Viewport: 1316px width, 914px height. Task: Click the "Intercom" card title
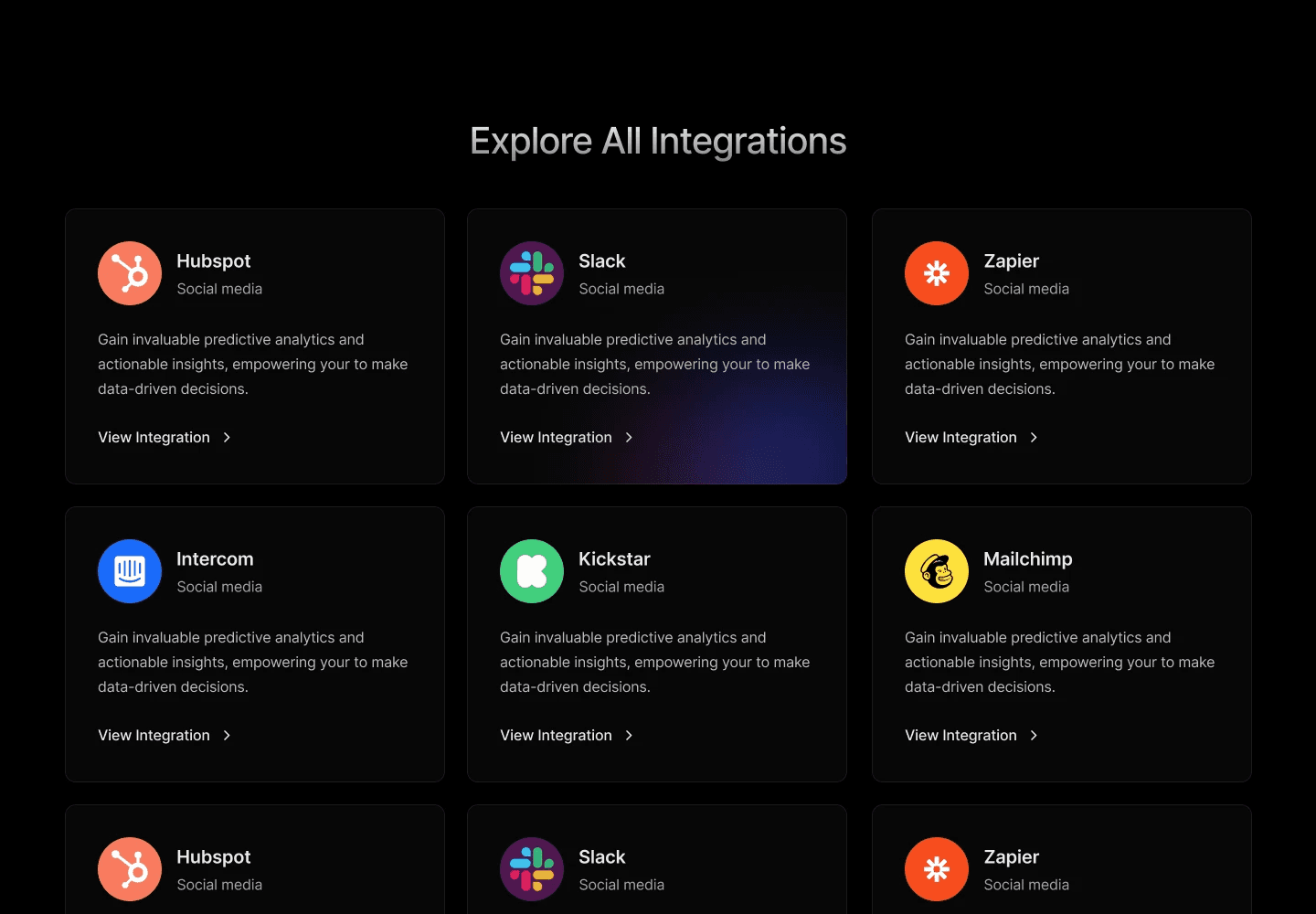[215, 559]
